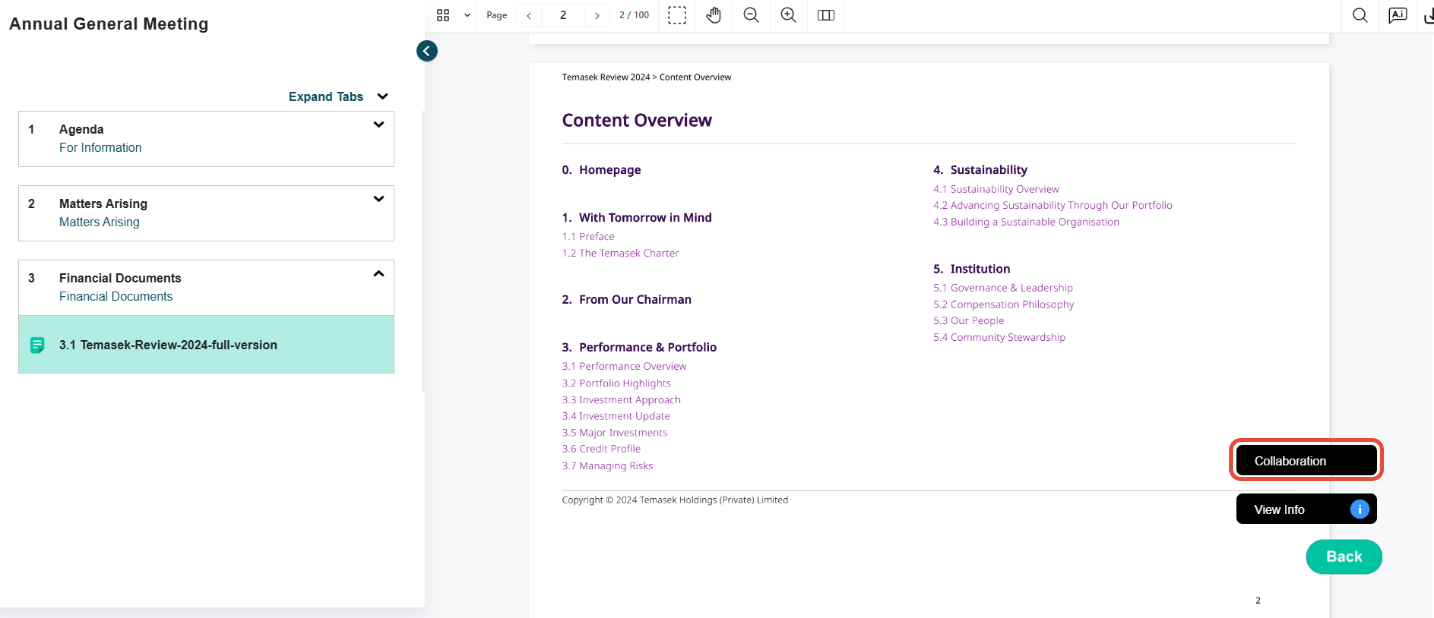Viewport: 1434px width, 618px height.
Task: Open the AI assistant chat icon
Action: 1397,15
